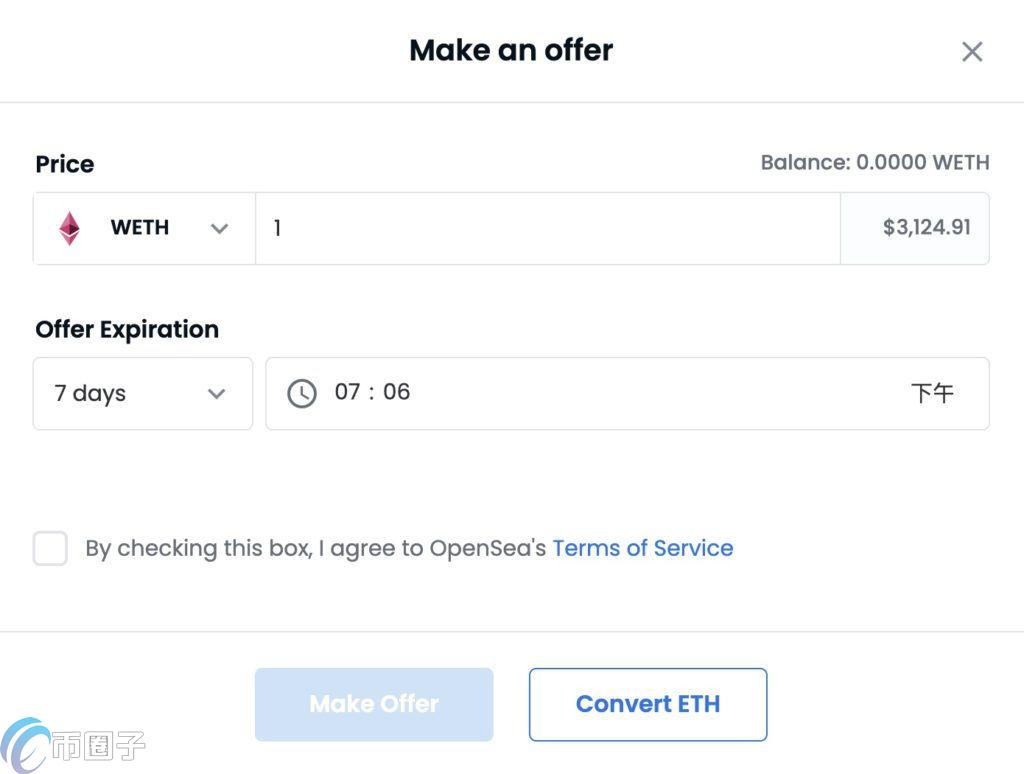Image resolution: width=1024 pixels, height=774 pixels.
Task: Click the Convert ETH button
Action: tap(647, 704)
